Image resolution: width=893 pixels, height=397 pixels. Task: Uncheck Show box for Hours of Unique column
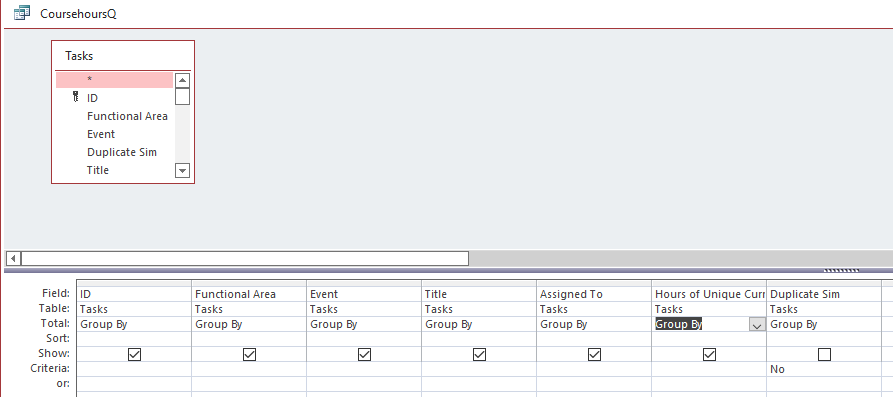709,354
